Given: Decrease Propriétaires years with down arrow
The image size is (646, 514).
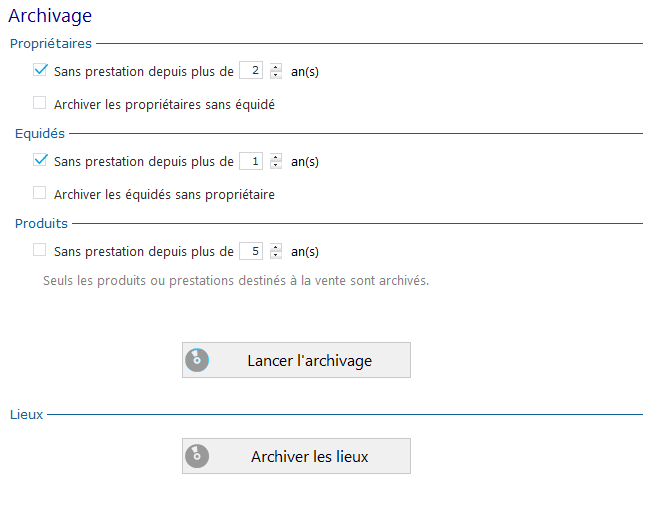Looking at the screenshot, I should tap(276, 75).
